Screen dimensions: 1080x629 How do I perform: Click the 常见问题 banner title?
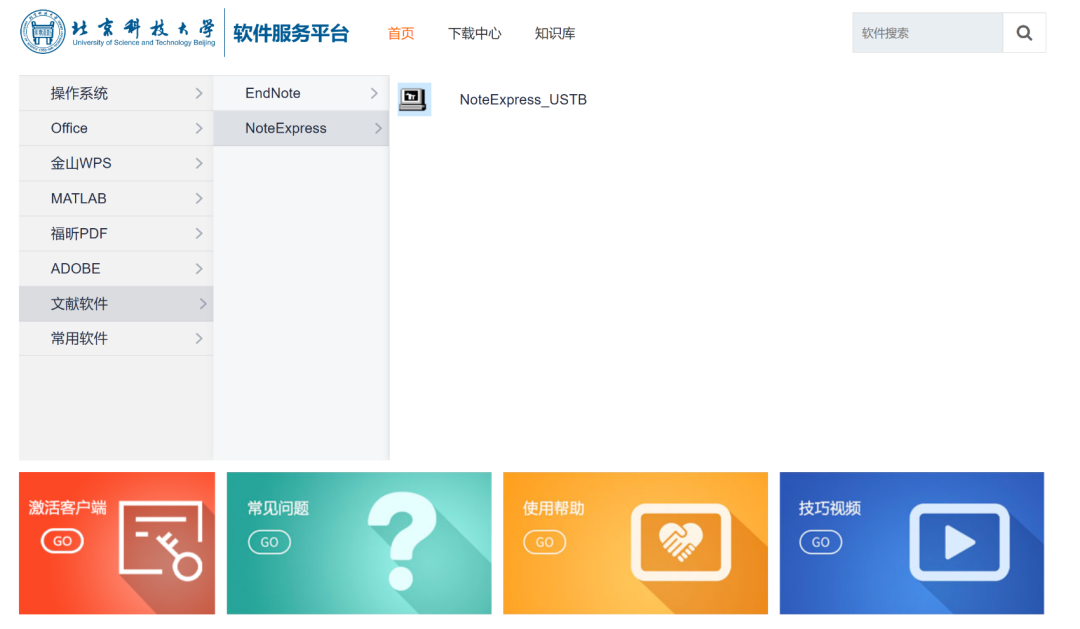pyautogui.click(x=278, y=508)
